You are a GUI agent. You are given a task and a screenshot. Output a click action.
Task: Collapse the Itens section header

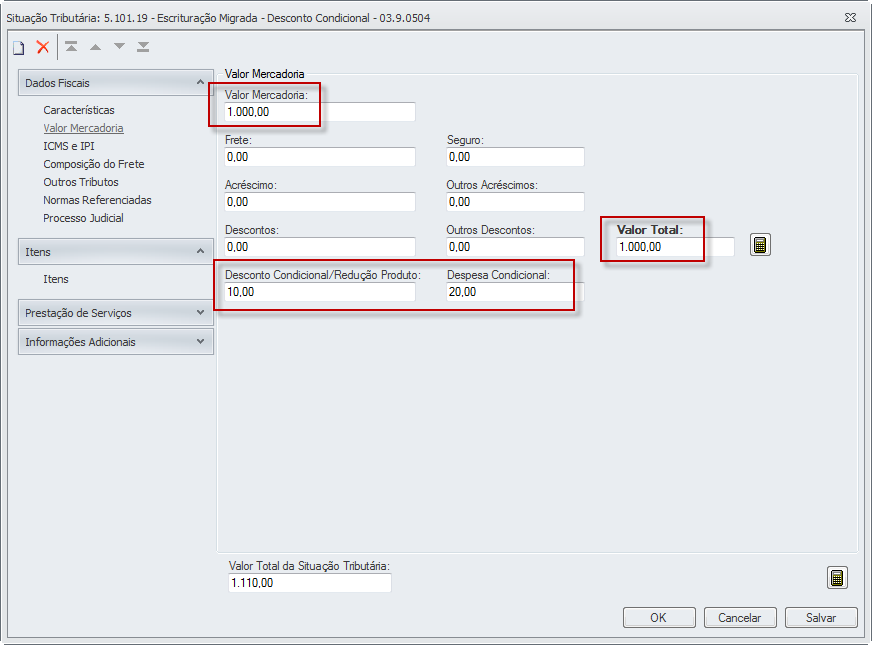200,252
